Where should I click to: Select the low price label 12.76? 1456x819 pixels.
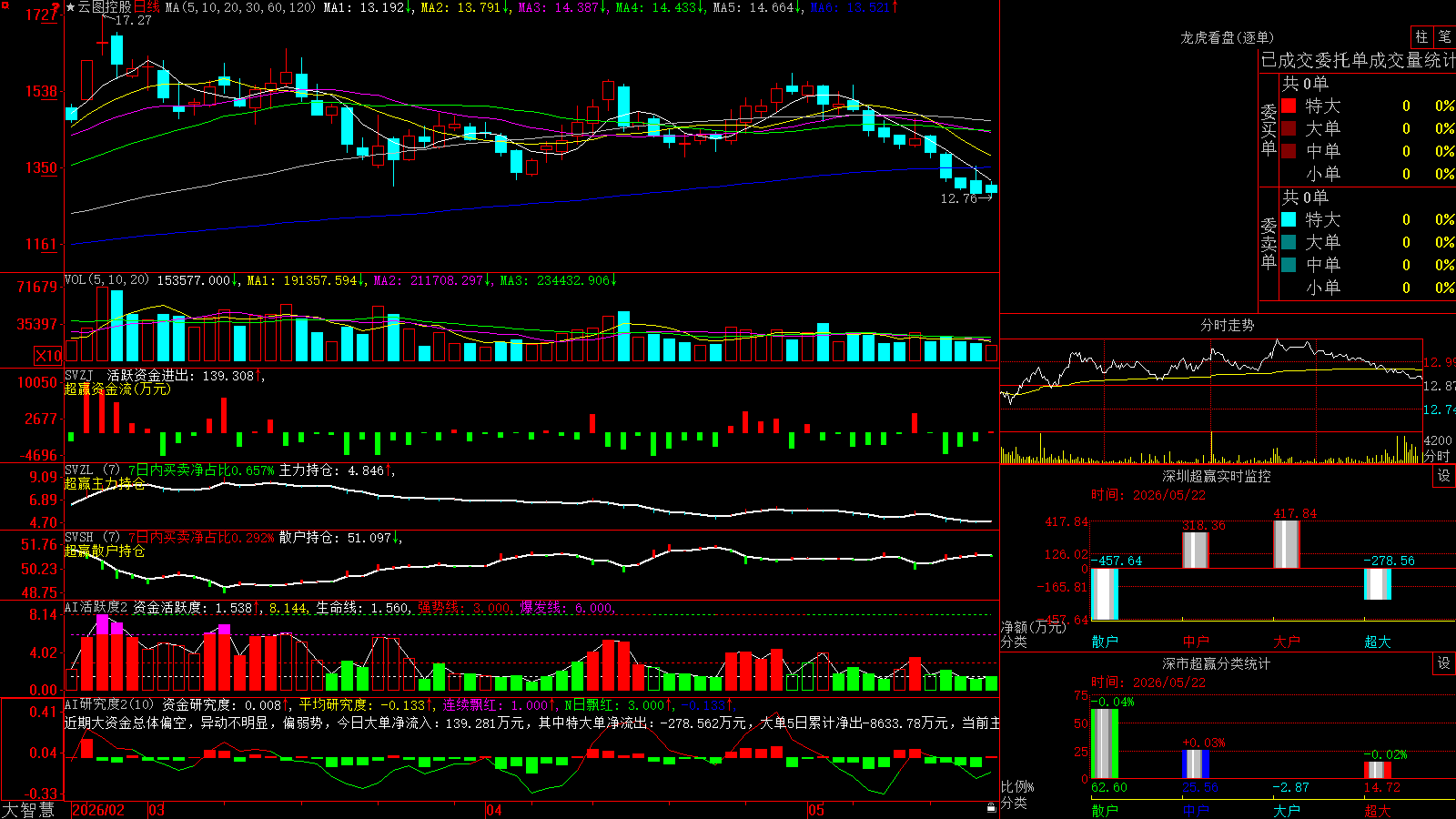tap(959, 197)
